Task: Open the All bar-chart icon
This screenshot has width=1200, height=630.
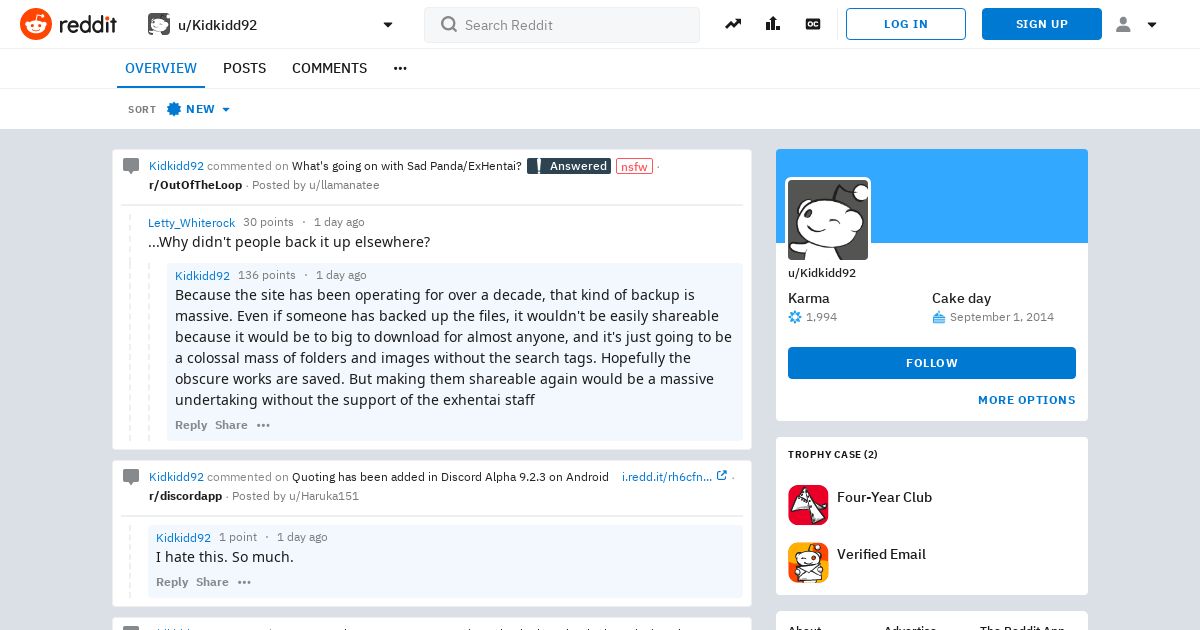Action: click(x=773, y=24)
